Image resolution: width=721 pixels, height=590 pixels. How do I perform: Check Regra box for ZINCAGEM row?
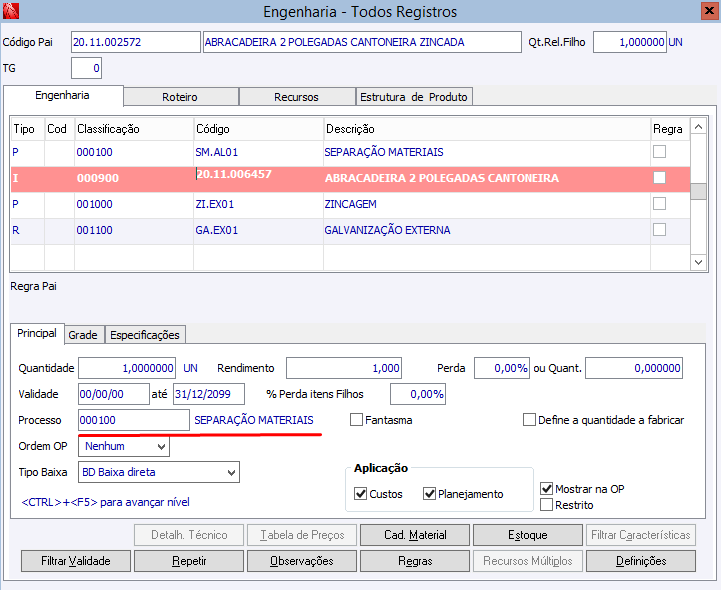[659, 204]
